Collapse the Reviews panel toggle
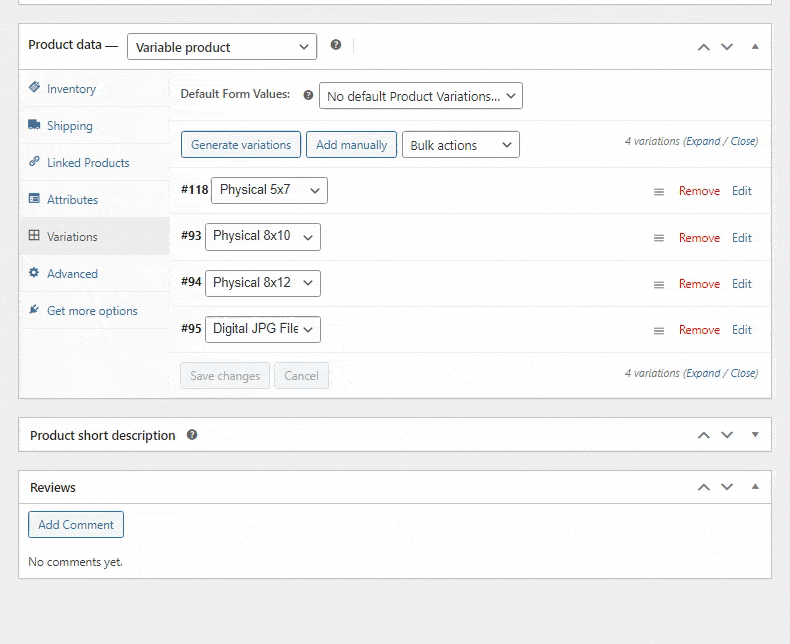Screen dimensions: 790x644 (x=755, y=487)
